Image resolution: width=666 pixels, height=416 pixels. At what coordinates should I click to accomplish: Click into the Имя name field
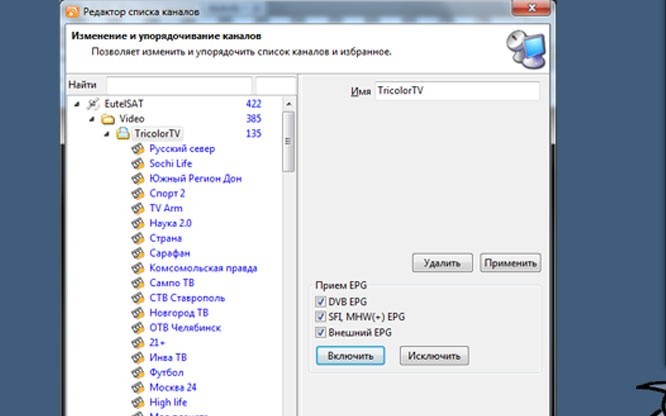click(455, 91)
